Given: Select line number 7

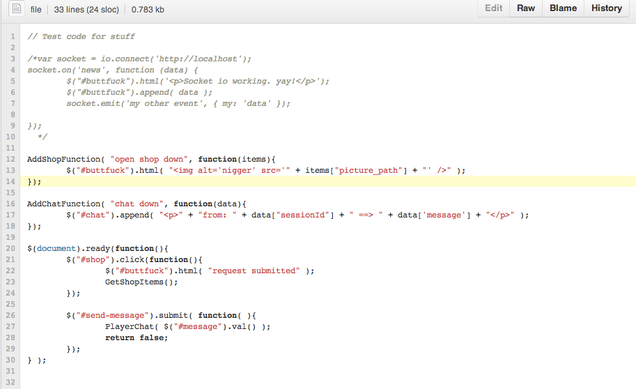Looking at the screenshot, I should 13,103.
